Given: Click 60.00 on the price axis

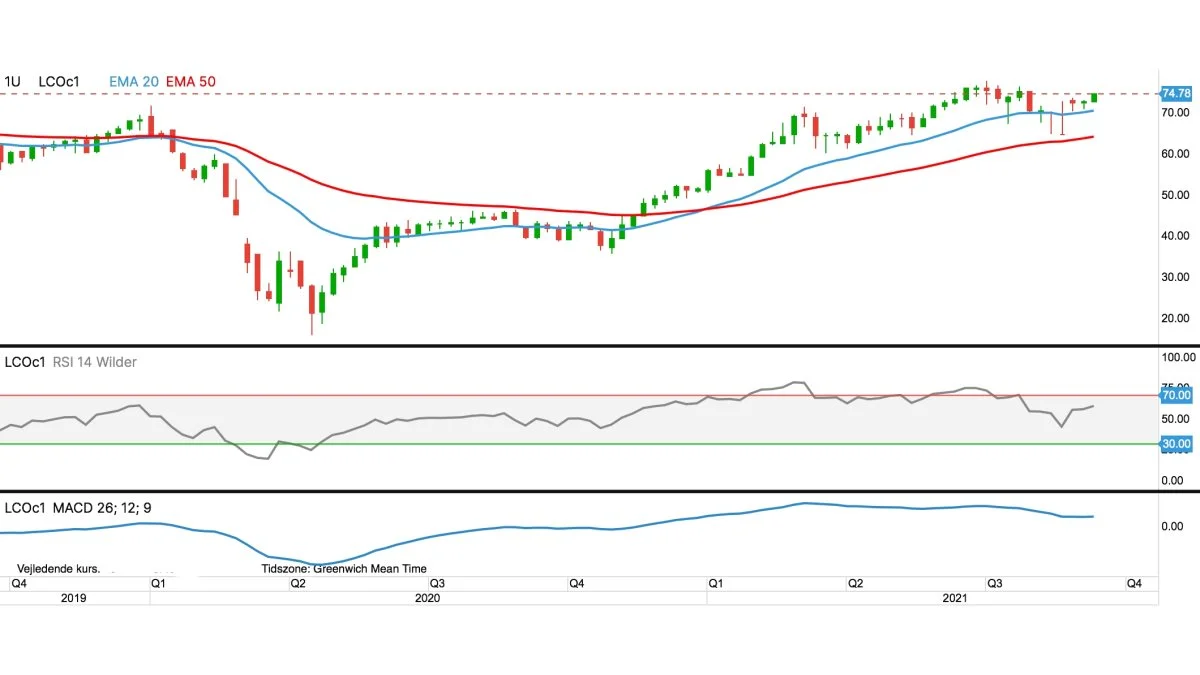Looking at the screenshot, I should tap(1176, 154).
